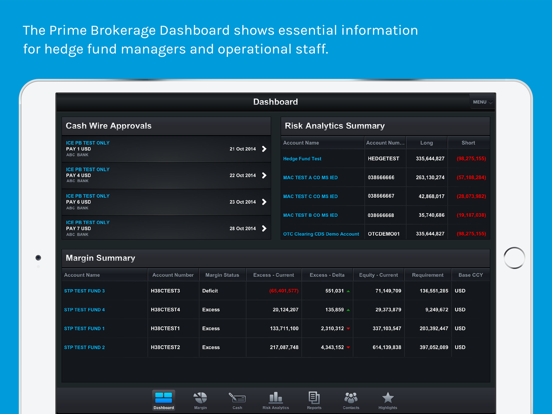
Task: Click the Short column header in Risk Analytics
Action: click(468, 143)
